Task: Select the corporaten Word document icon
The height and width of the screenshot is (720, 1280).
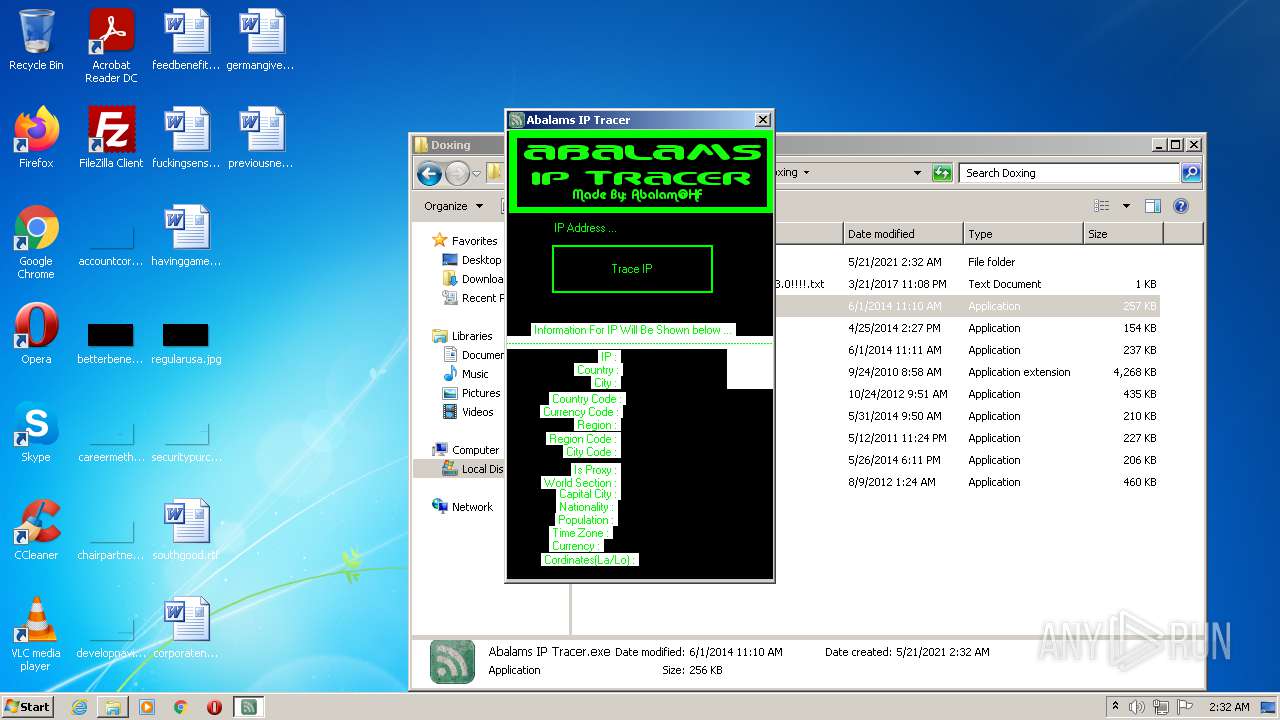Action: (186, 628)
